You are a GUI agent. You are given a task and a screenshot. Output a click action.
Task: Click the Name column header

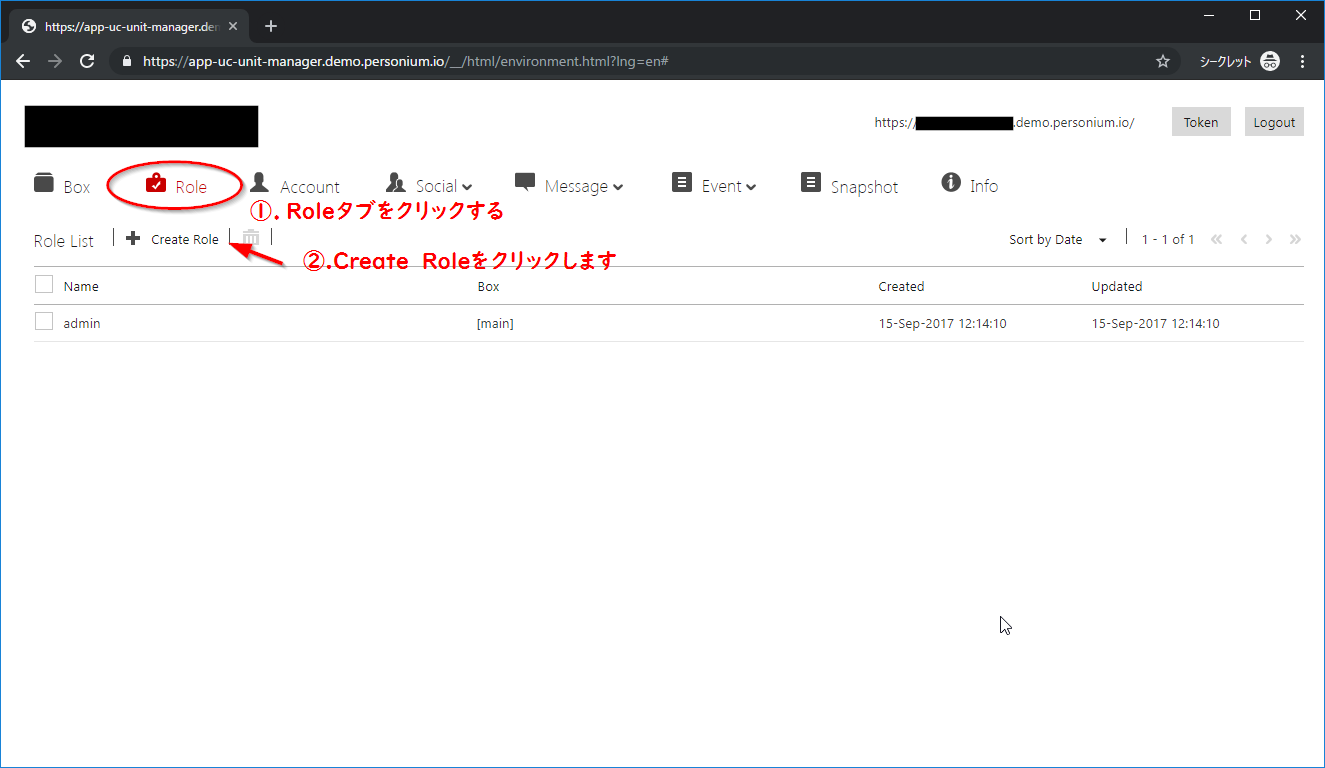[81, 287]
